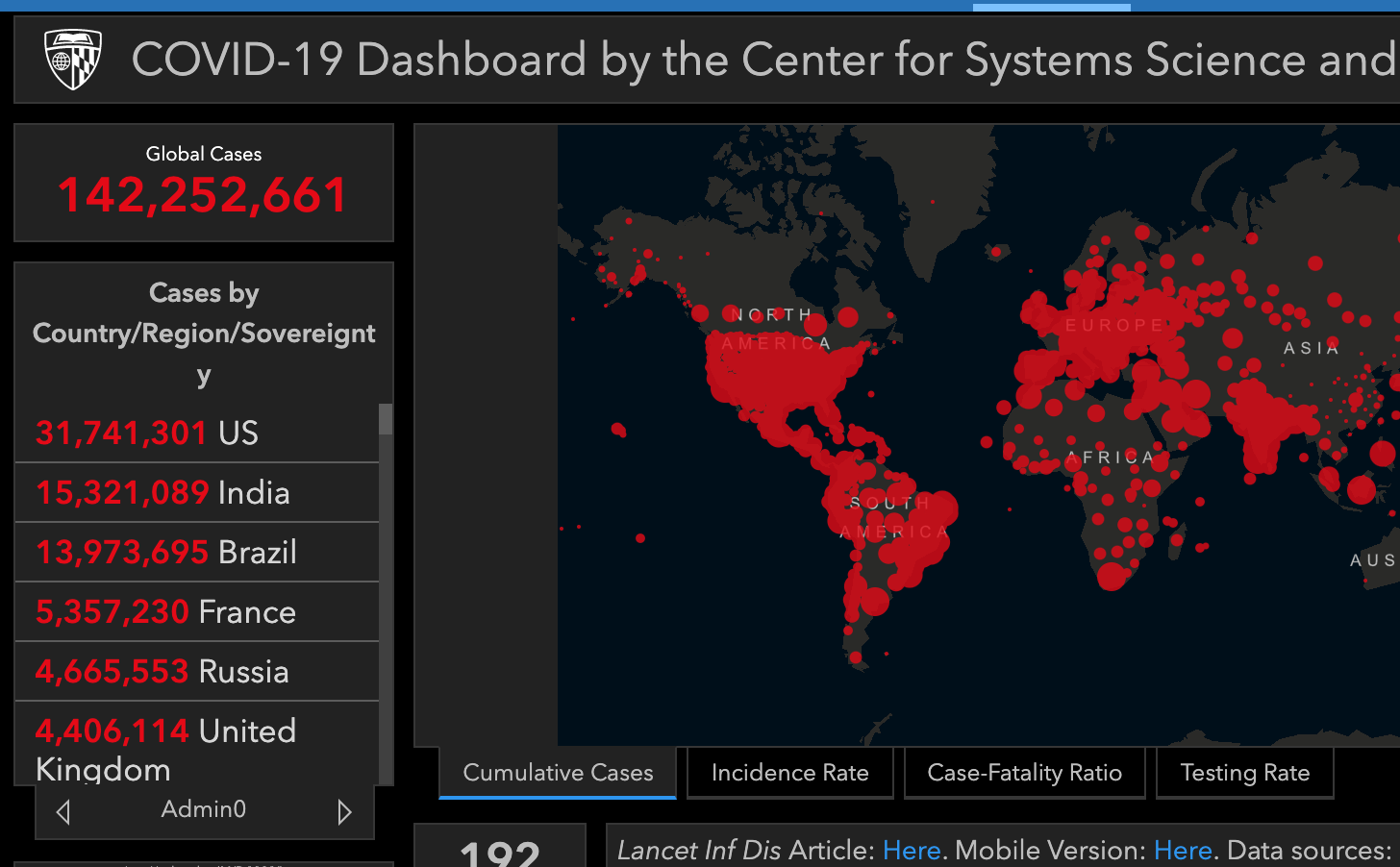Click the Admin0 level label

coord(204,809)
